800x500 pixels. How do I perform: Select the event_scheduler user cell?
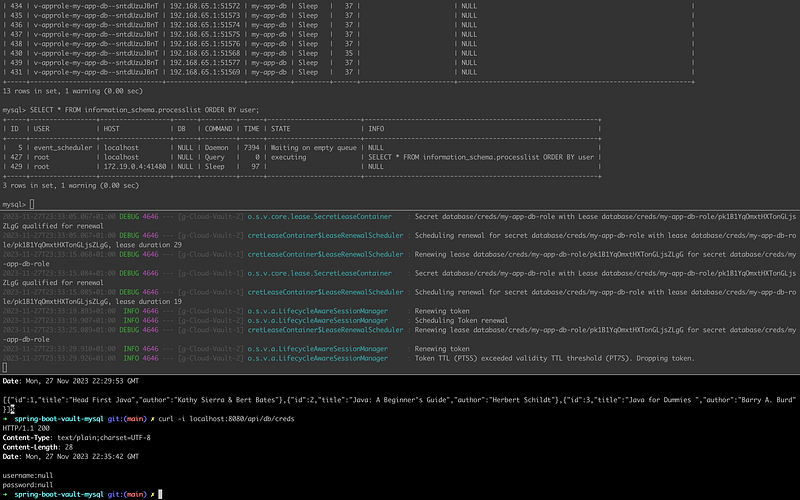(63, 147)
